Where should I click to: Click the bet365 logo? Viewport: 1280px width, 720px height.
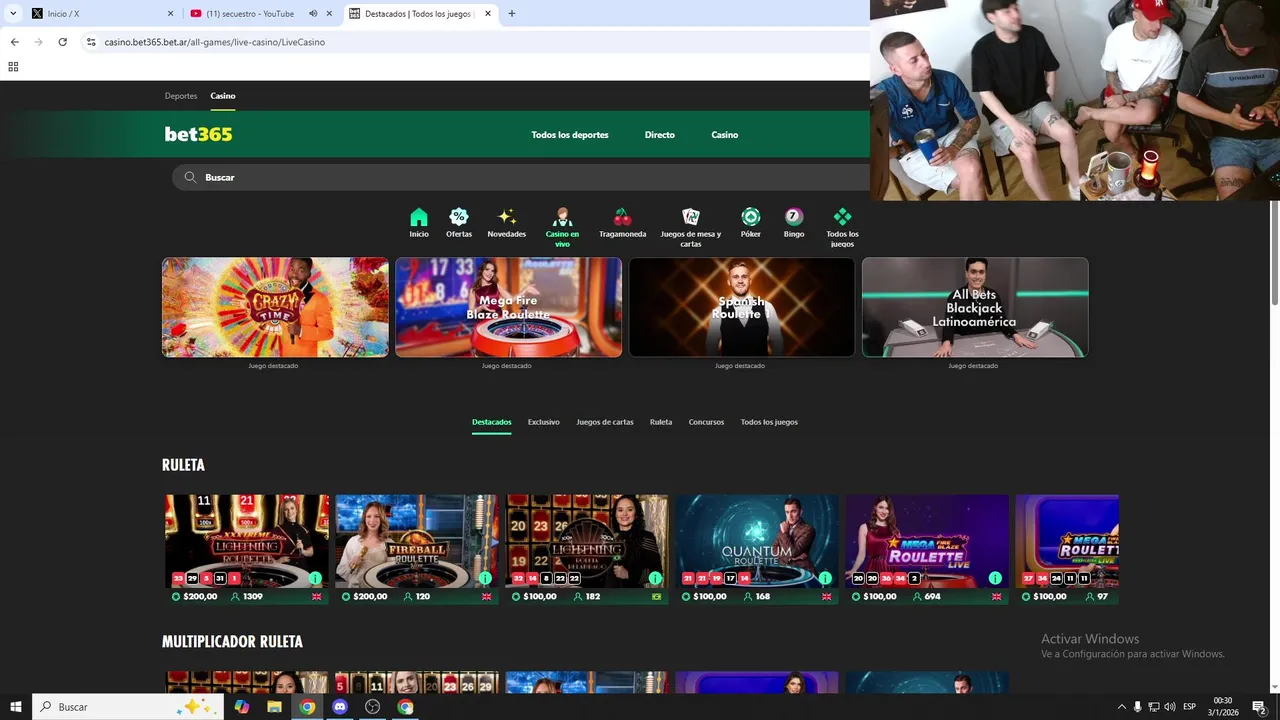coord(198,134)
